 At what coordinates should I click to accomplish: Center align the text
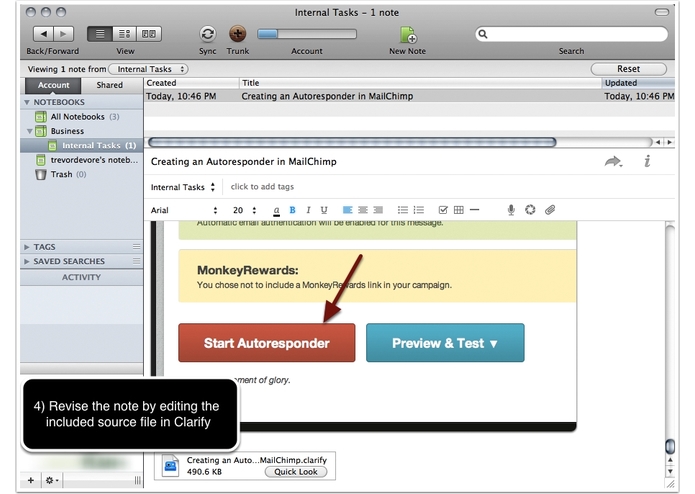point(363,210)
